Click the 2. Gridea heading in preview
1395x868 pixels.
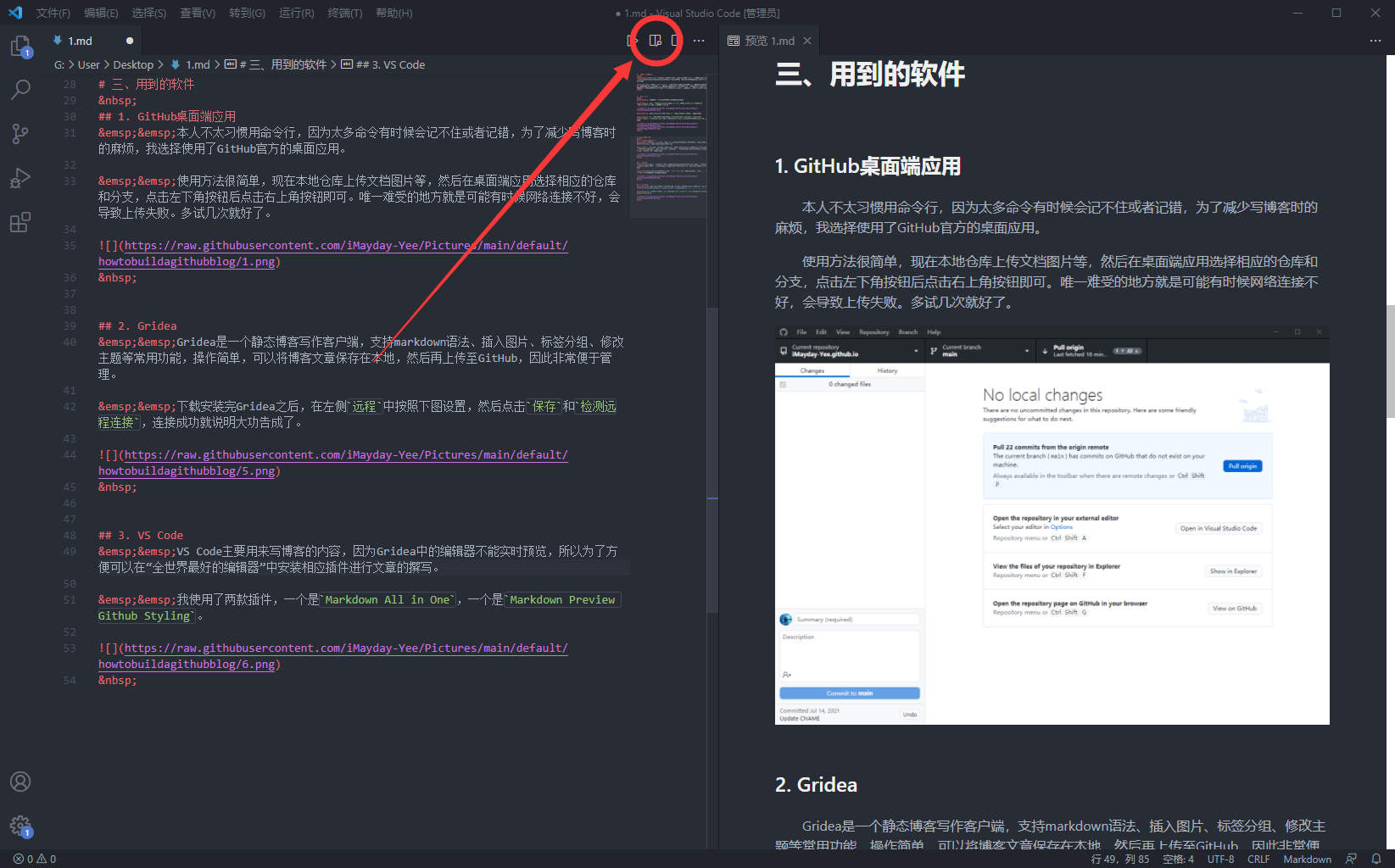816,785
